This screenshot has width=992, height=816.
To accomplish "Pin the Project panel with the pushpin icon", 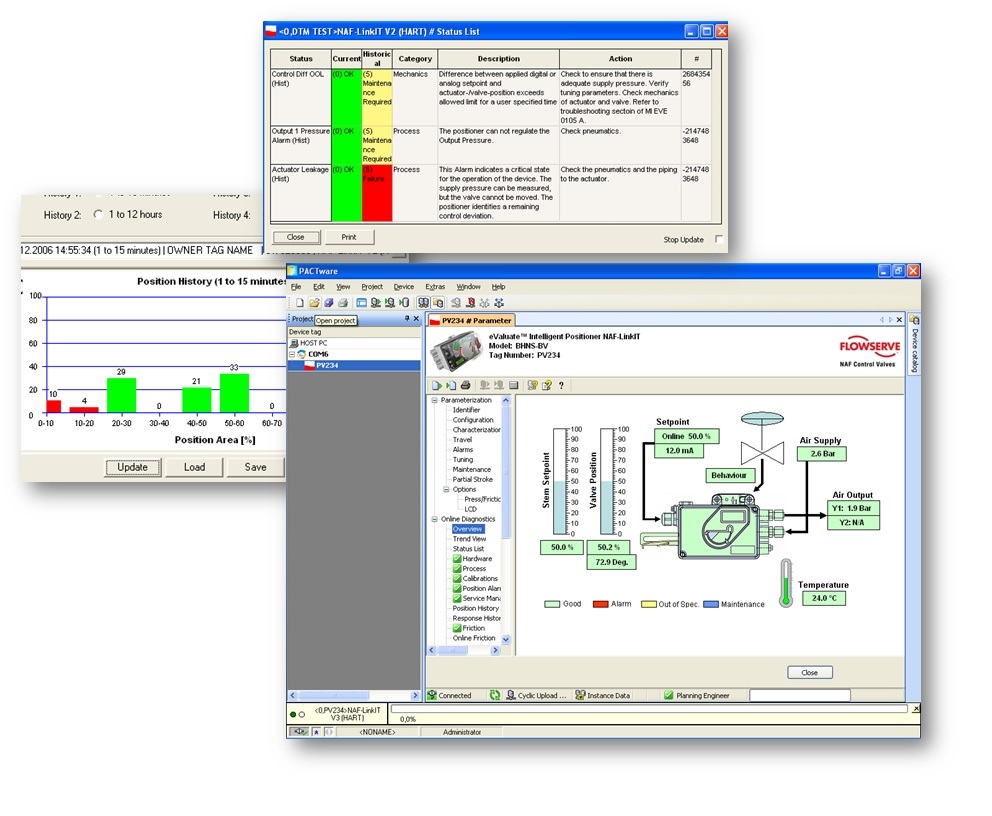I will pos(407,319).
